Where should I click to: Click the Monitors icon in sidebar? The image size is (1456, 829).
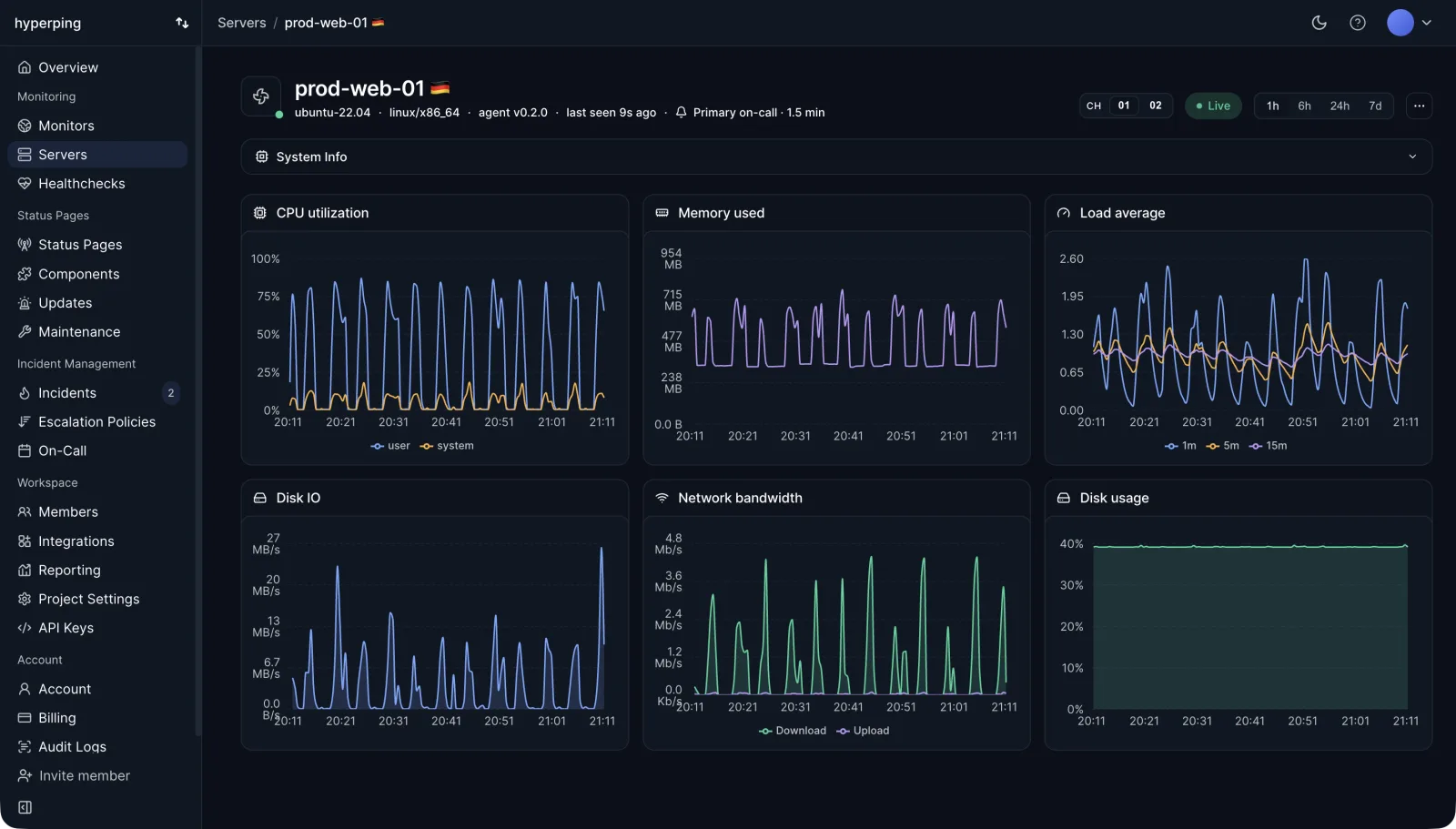(25, 126)
